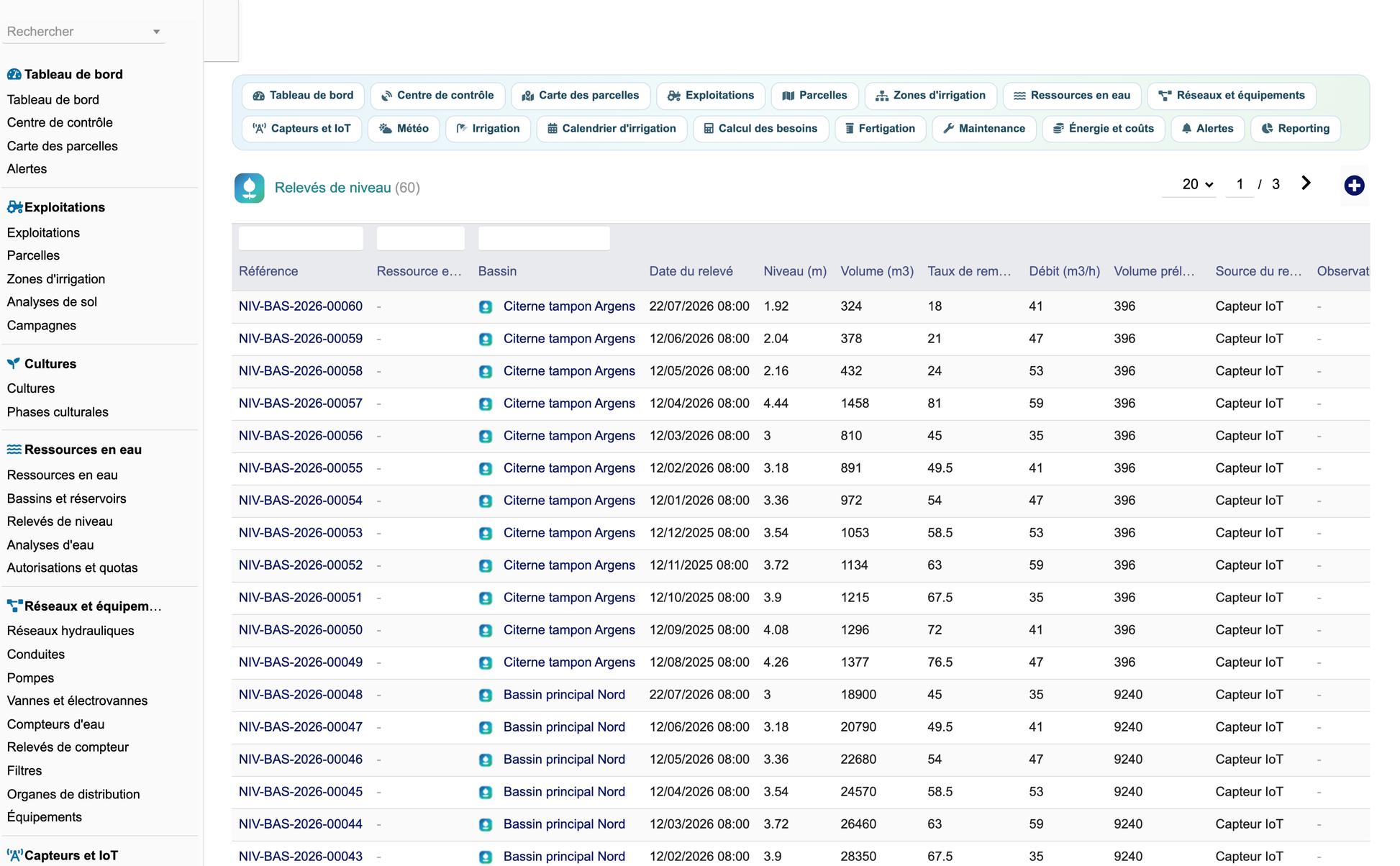
Task: Click basin icon in row NIV-BAS-2026-00048
Action: 486,696
